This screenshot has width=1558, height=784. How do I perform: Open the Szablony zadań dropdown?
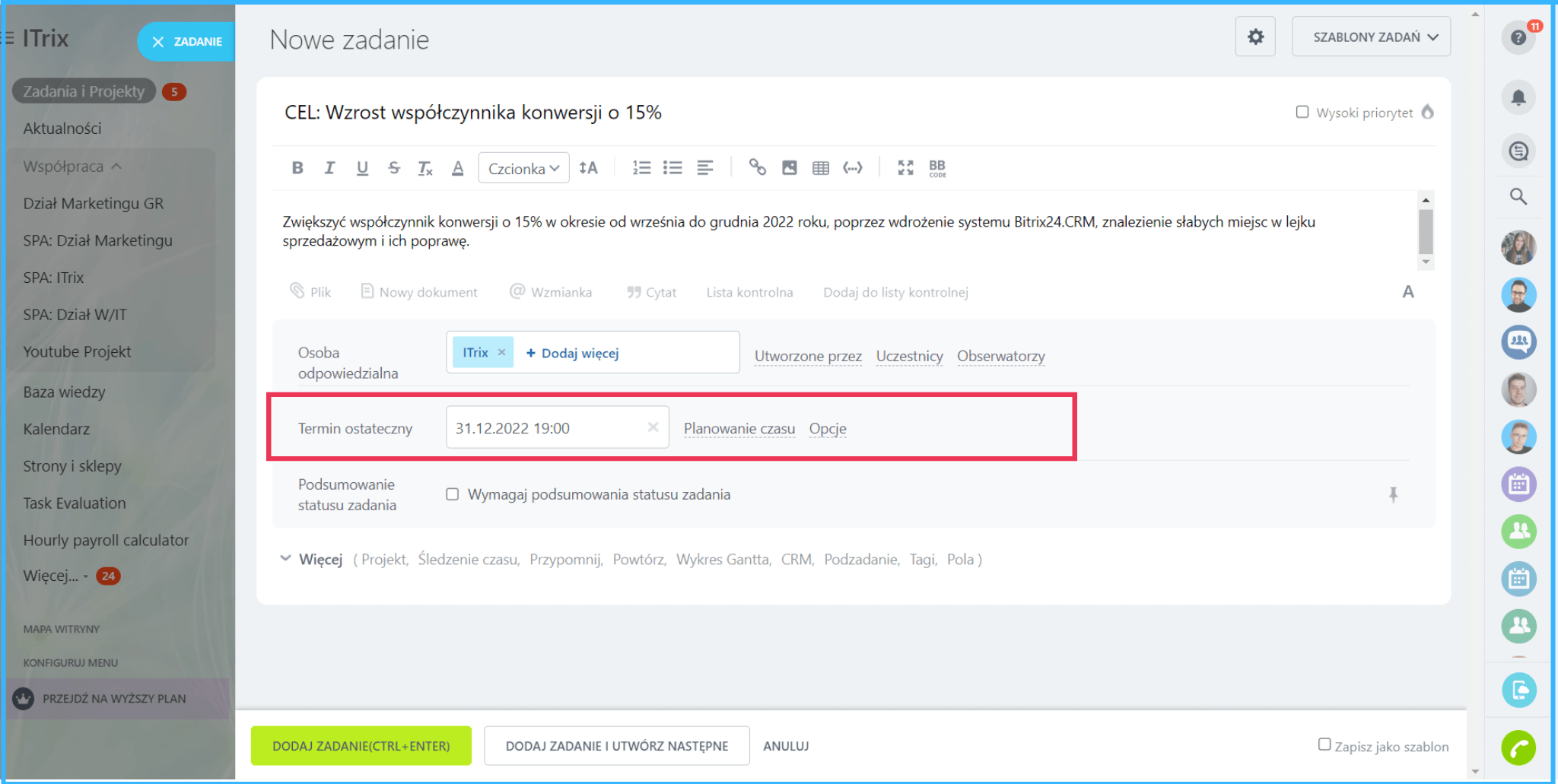point(1371,37)
